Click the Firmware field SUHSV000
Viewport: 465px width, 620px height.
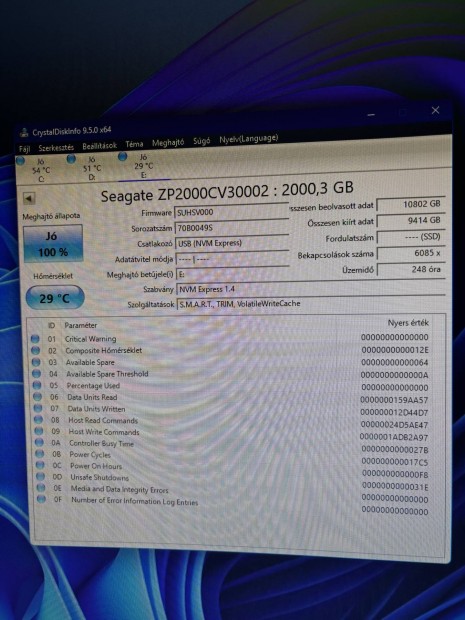point(231,212)
